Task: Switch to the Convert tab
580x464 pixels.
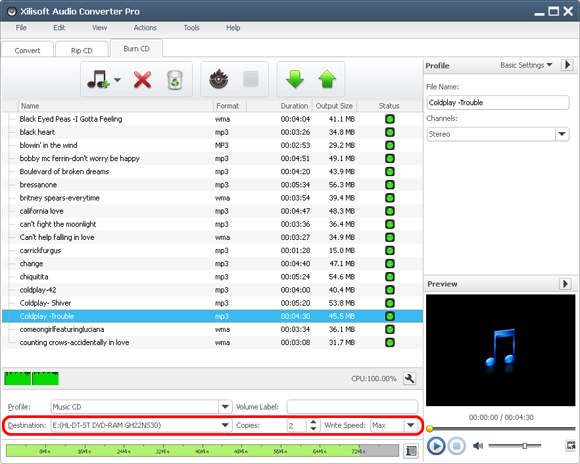Action: [x=27, y=50]
